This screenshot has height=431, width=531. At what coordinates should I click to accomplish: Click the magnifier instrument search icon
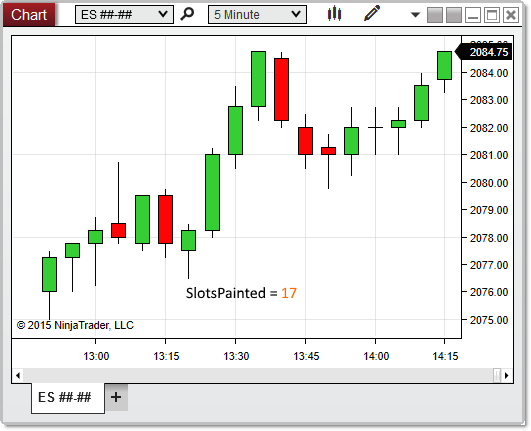point(187,14)
